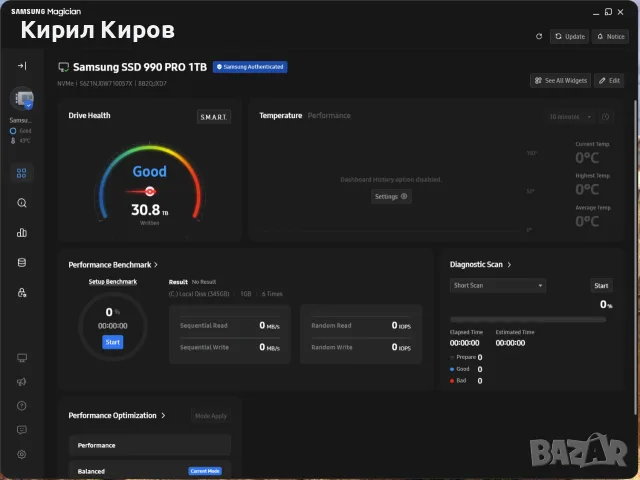640x480 pixels.
Task: Open the Performance Benchmark bar-chart icon in sidebar
Action: (x=22, y=233)
